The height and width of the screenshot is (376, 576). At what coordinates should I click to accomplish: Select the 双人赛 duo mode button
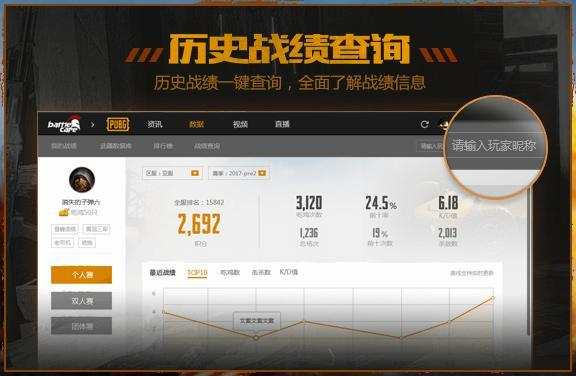tap(82, 301)
